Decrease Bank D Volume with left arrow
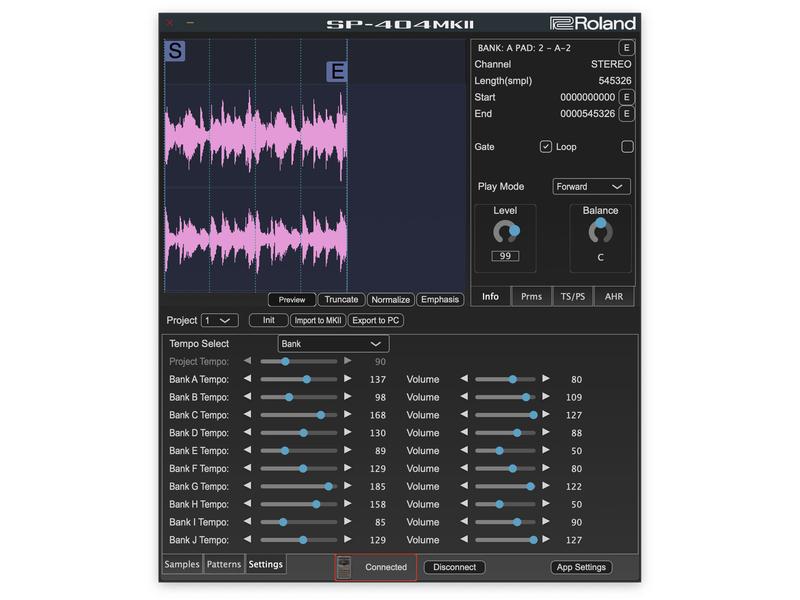The width and height of the screenshot is (800, 600). click(x=464, y=433)
